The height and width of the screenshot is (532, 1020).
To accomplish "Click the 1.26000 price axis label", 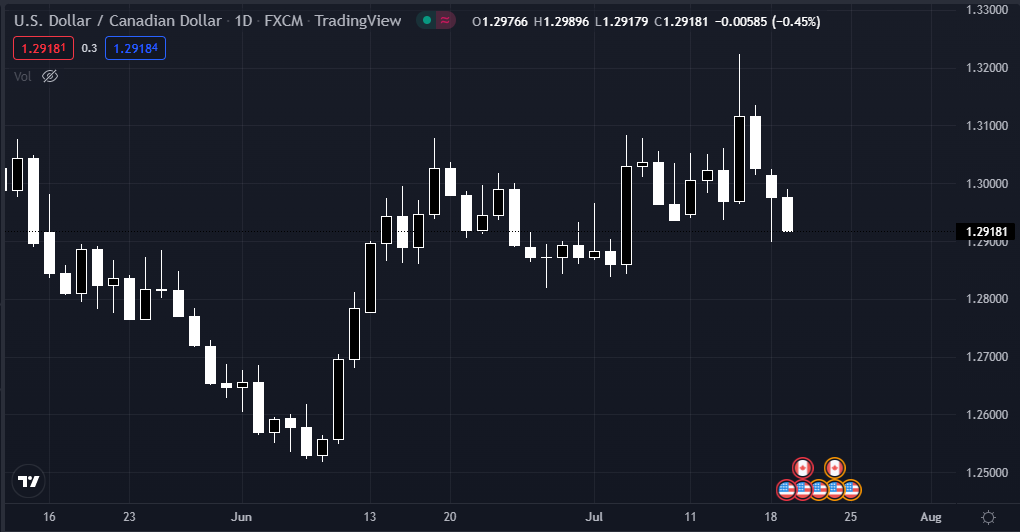I will coord(987,415).
